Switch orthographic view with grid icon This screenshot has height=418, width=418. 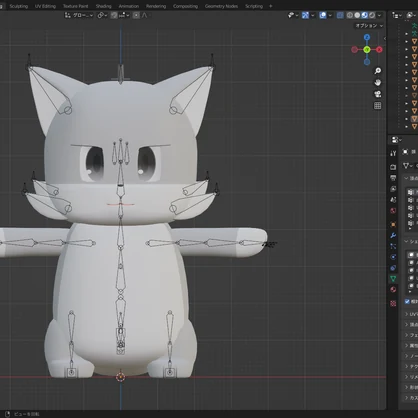[x=377, y=106]
